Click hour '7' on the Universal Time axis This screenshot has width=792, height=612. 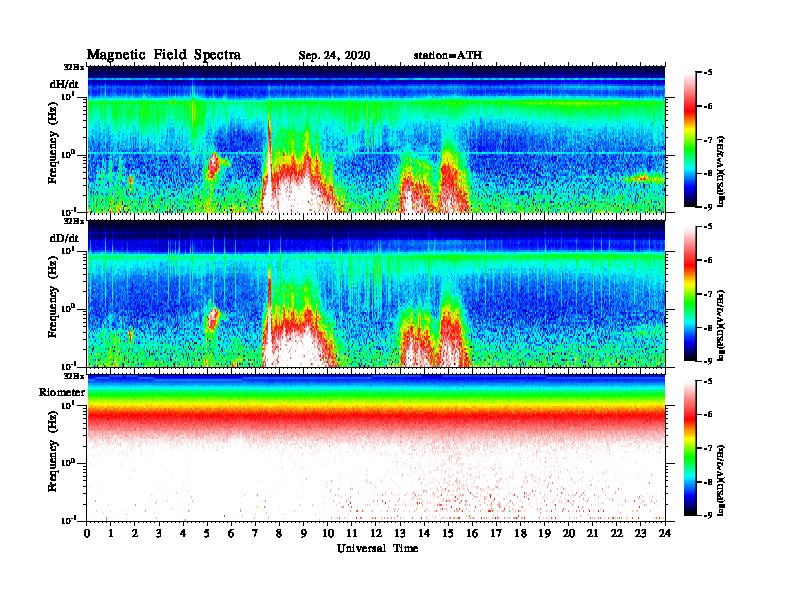(x=256, y=534)
